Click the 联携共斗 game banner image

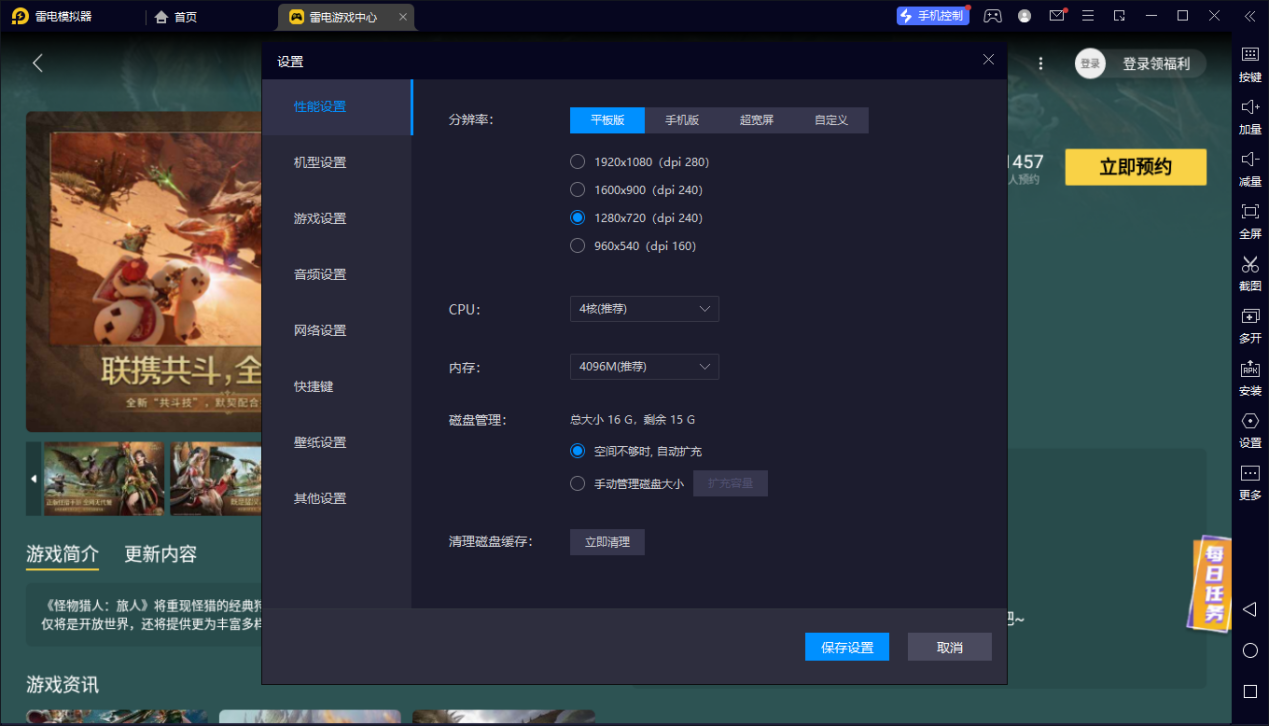144,271
